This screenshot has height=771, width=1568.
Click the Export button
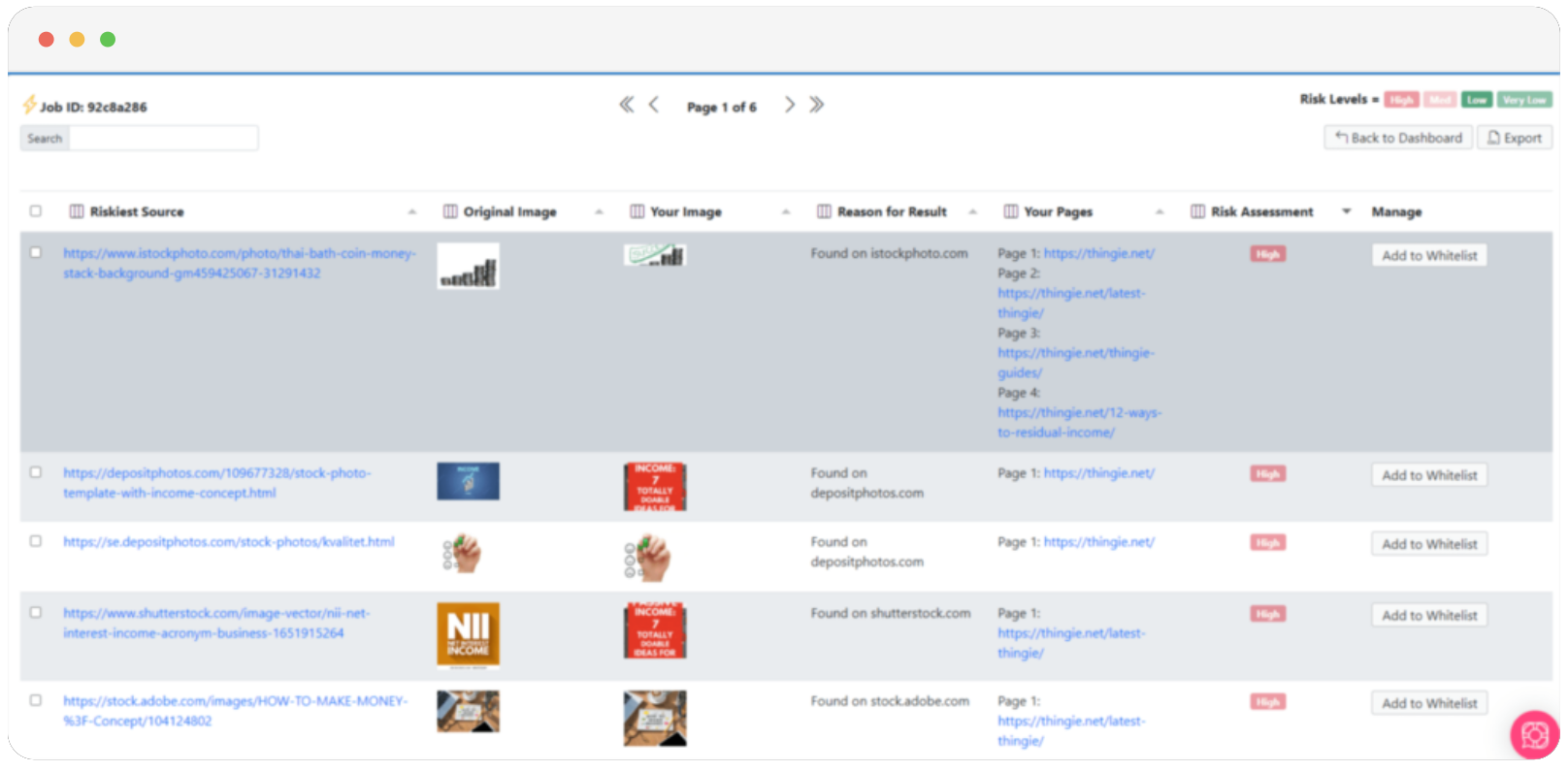click(1515, 138)
